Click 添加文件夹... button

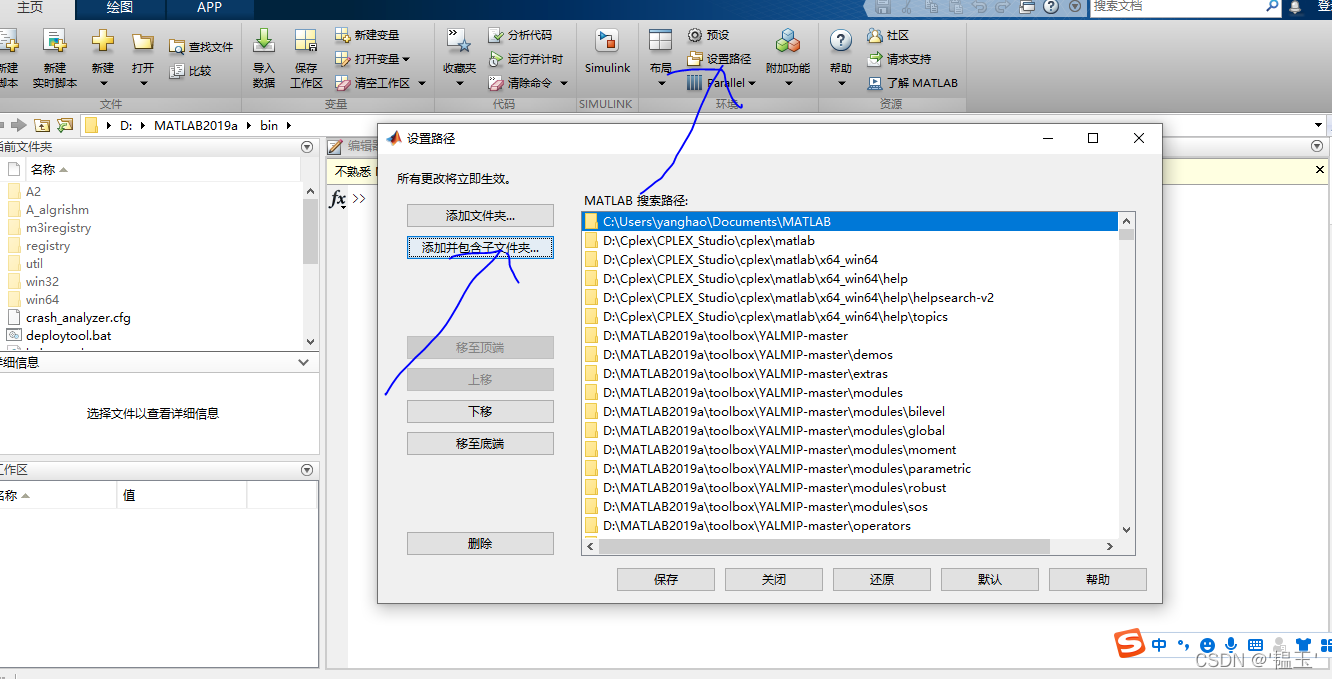point(480,216)
